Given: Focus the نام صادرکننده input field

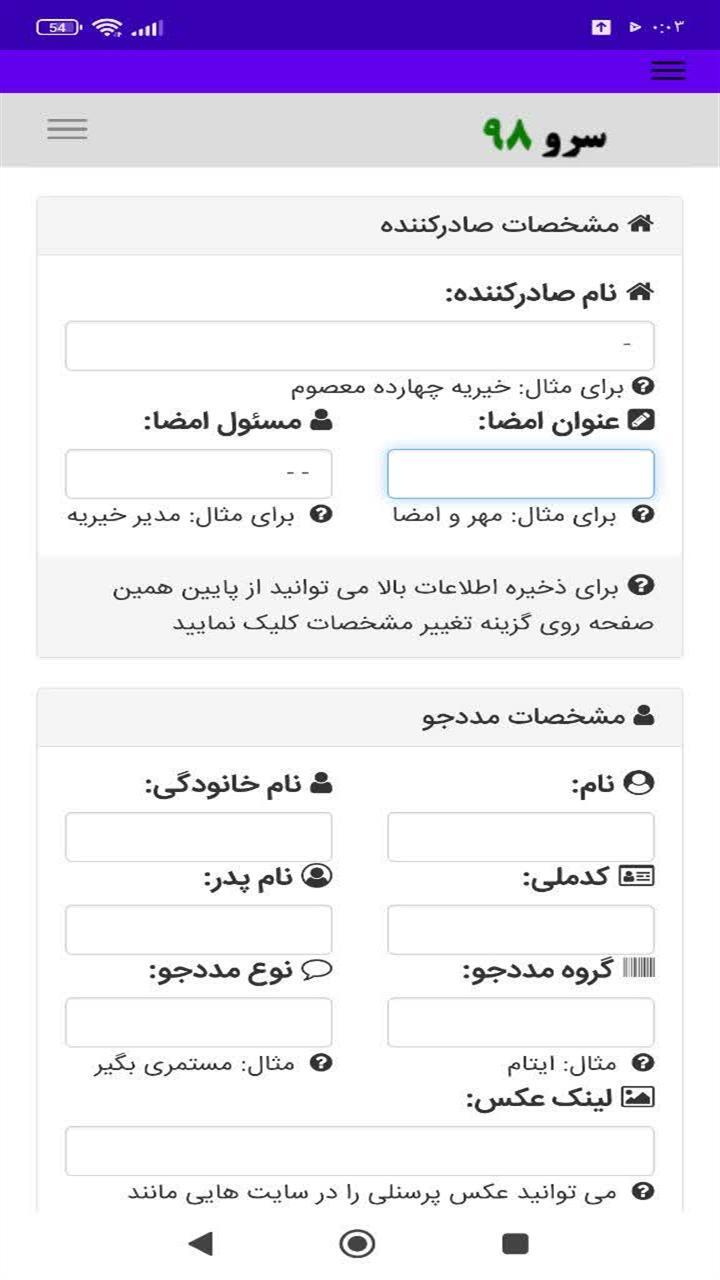Looking at the screenshot, I should pyautogui.click(x=360, y=346).
